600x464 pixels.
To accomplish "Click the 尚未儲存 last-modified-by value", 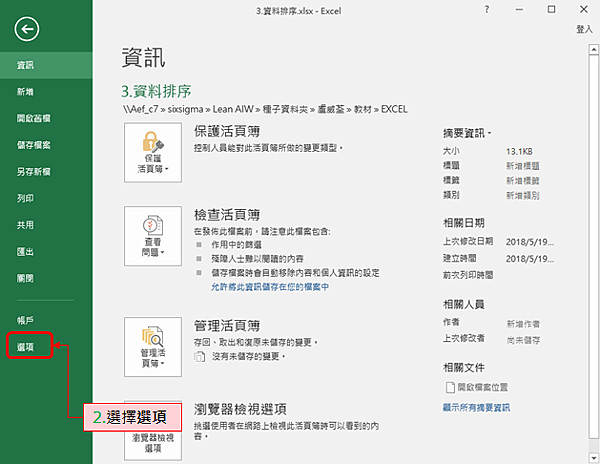I will 523,340.
